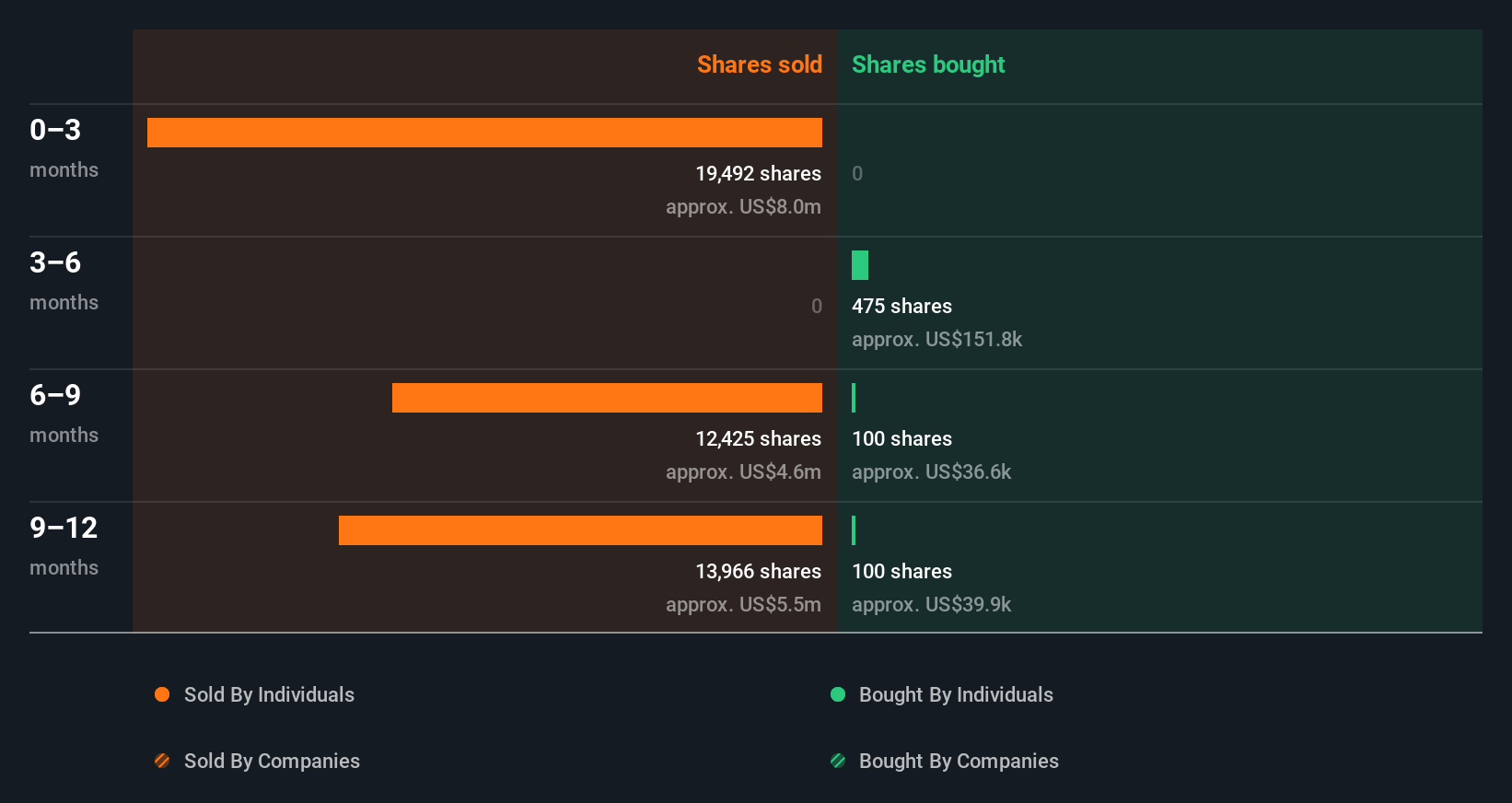Click the green Bought By Individuals legend dot
The height and width of the screenshot is (803, 1512).
point(838,694)
